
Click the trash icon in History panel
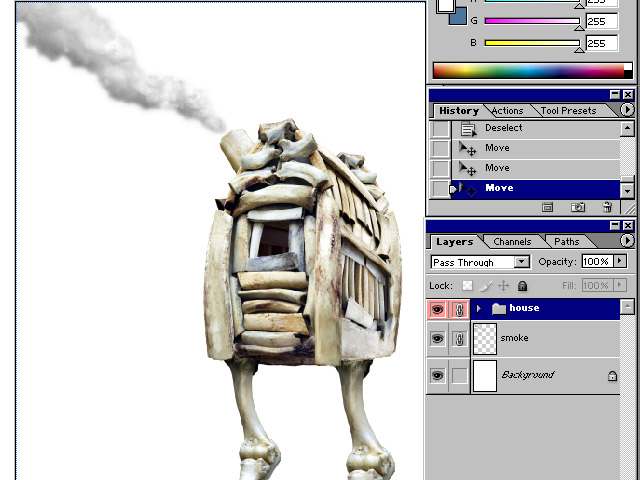pos(606,207)
